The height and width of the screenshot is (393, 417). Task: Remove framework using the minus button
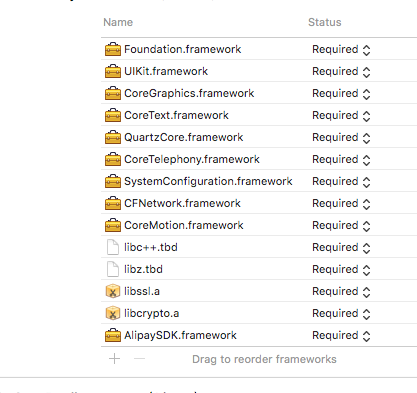[139, 359]
